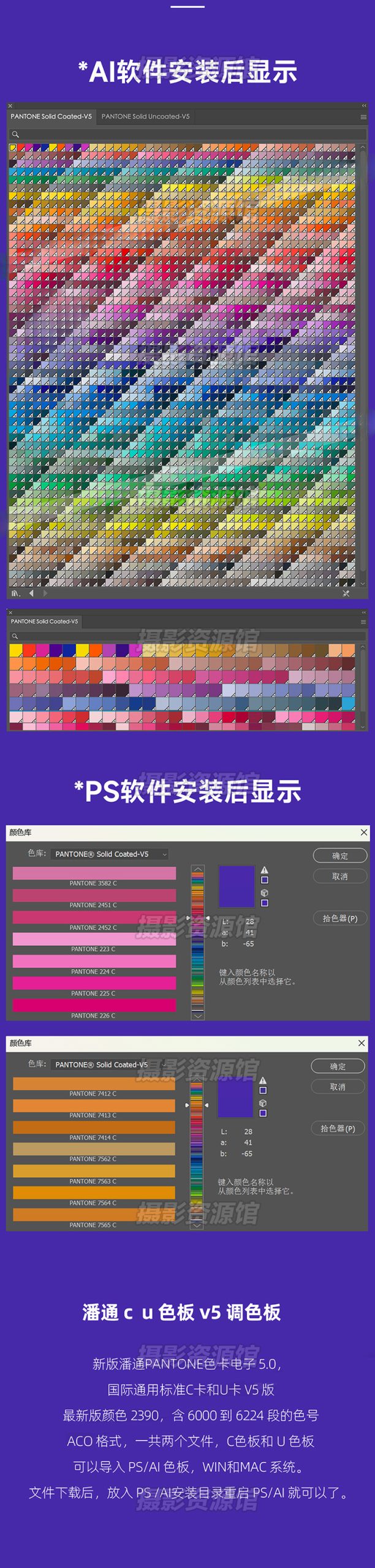Open panel menu beside the Uncoated-V5 tab
The width and height of the screenshot is (375, 1568).
pos(363,116)
